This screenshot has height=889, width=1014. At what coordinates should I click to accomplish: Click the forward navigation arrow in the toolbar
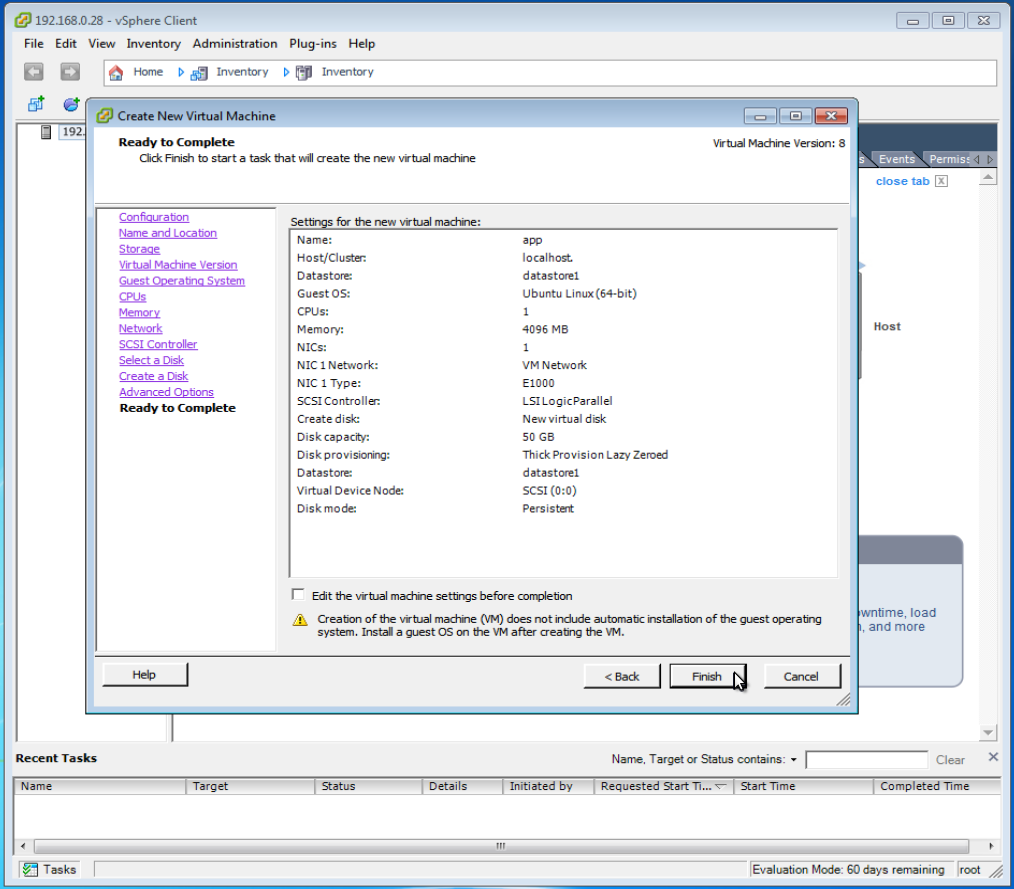(x=70, y=72)
